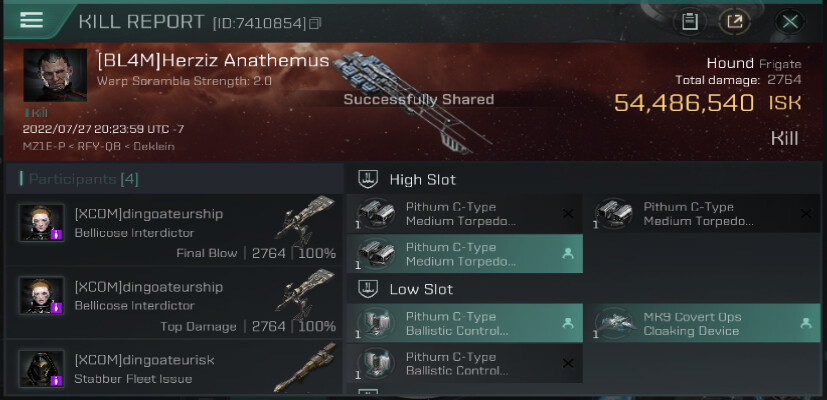Click destroyed X on lower Ballistic Control
The width and height of the screenshot is (827, 400).
[x=568, y=363]
